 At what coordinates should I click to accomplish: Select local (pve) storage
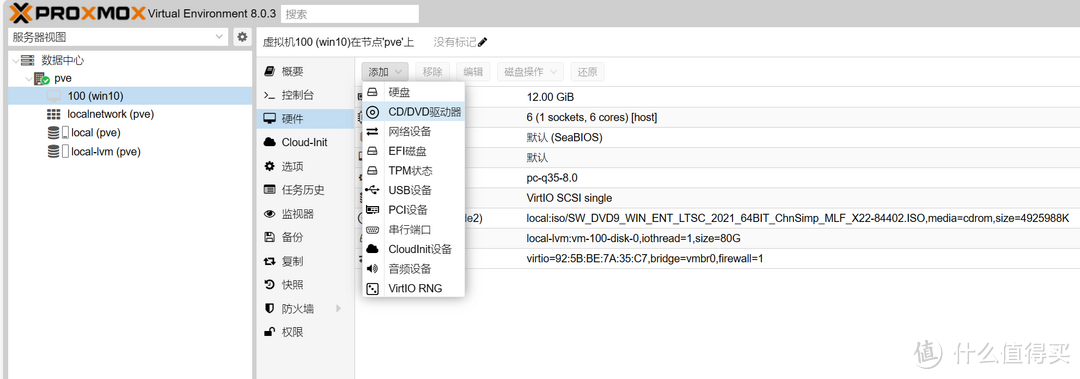pos(96,132)
